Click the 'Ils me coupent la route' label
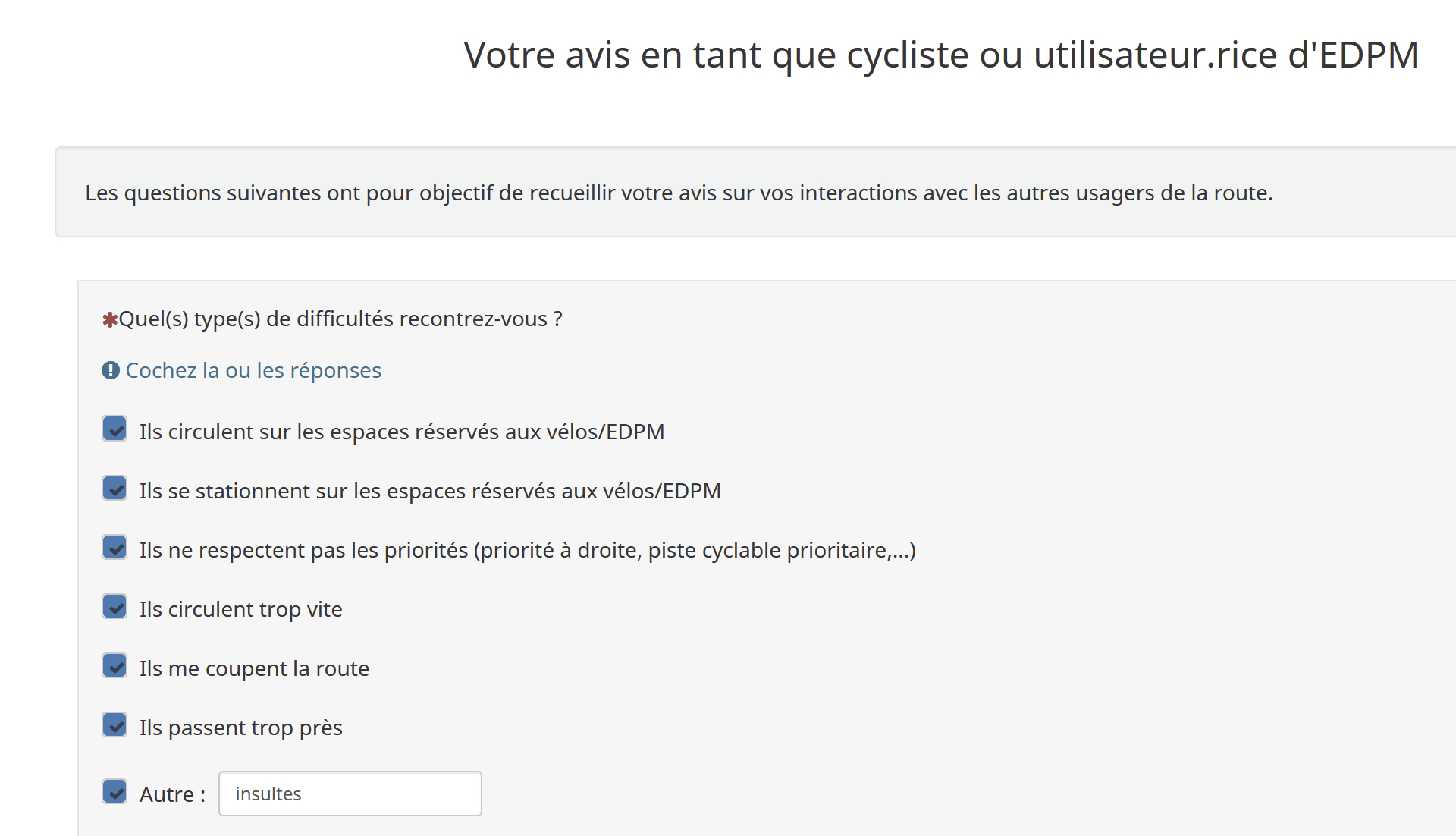 [254, 668]
